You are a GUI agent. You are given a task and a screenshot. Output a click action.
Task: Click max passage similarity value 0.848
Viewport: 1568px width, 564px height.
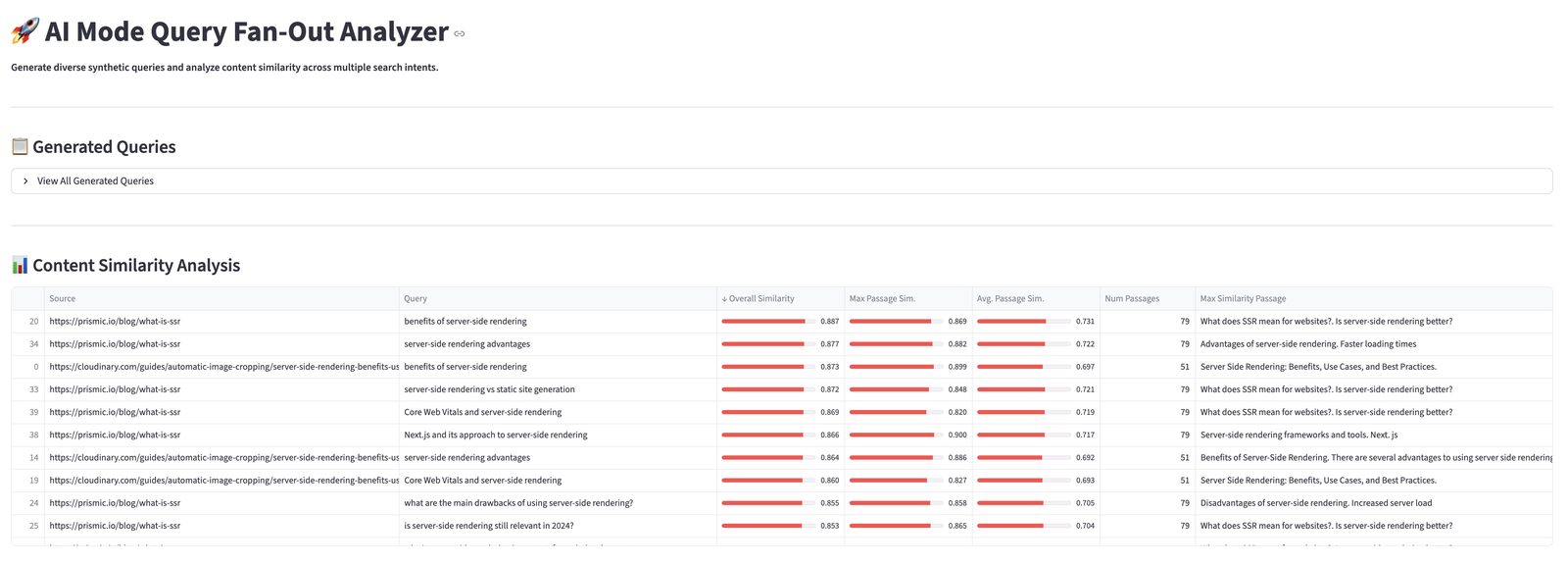click(x=957, y=389)
